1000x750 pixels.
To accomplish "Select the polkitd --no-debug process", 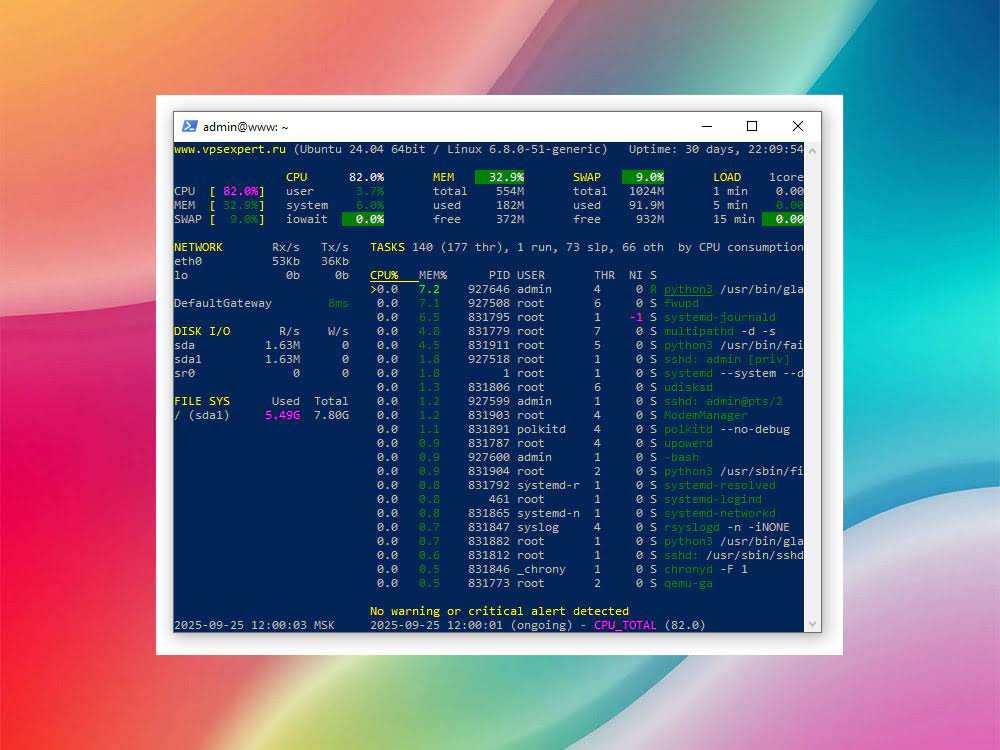I will click(727, 430).
